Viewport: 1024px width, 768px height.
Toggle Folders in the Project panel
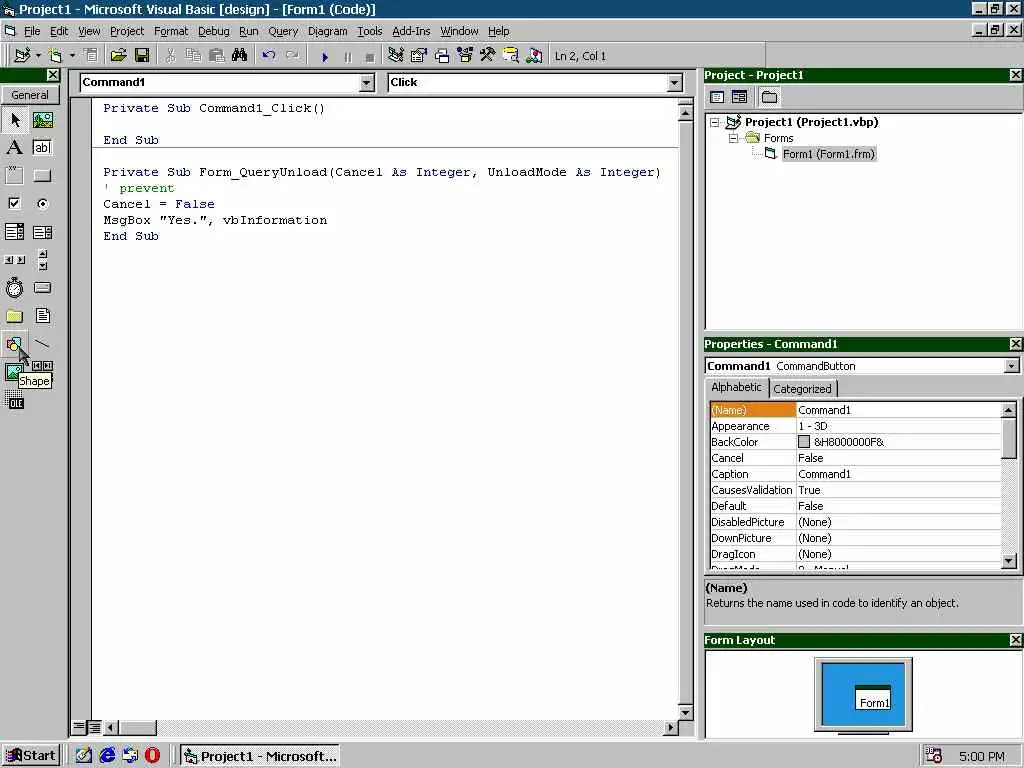click(x=769, y=97)
